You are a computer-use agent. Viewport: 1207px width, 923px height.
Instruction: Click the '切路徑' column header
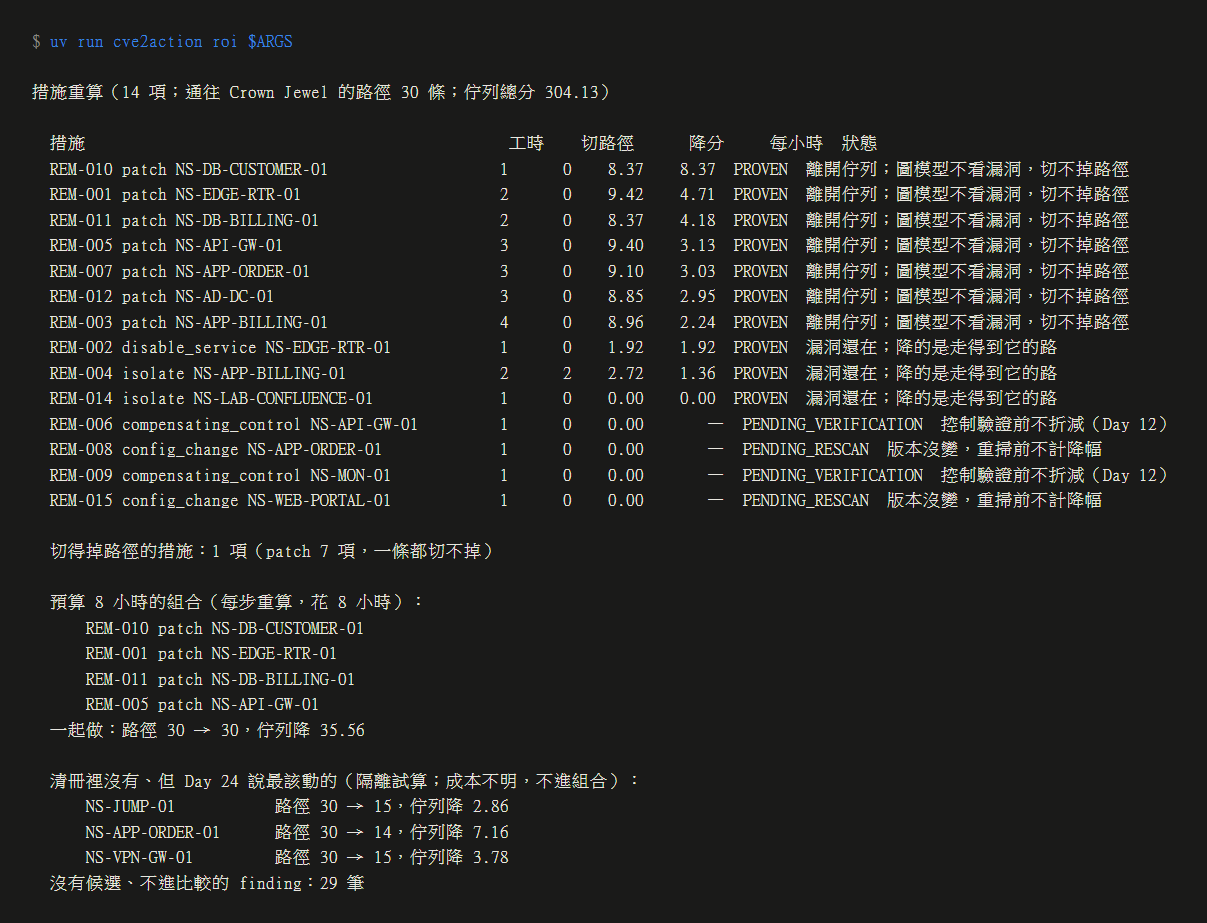coord(608,144)
